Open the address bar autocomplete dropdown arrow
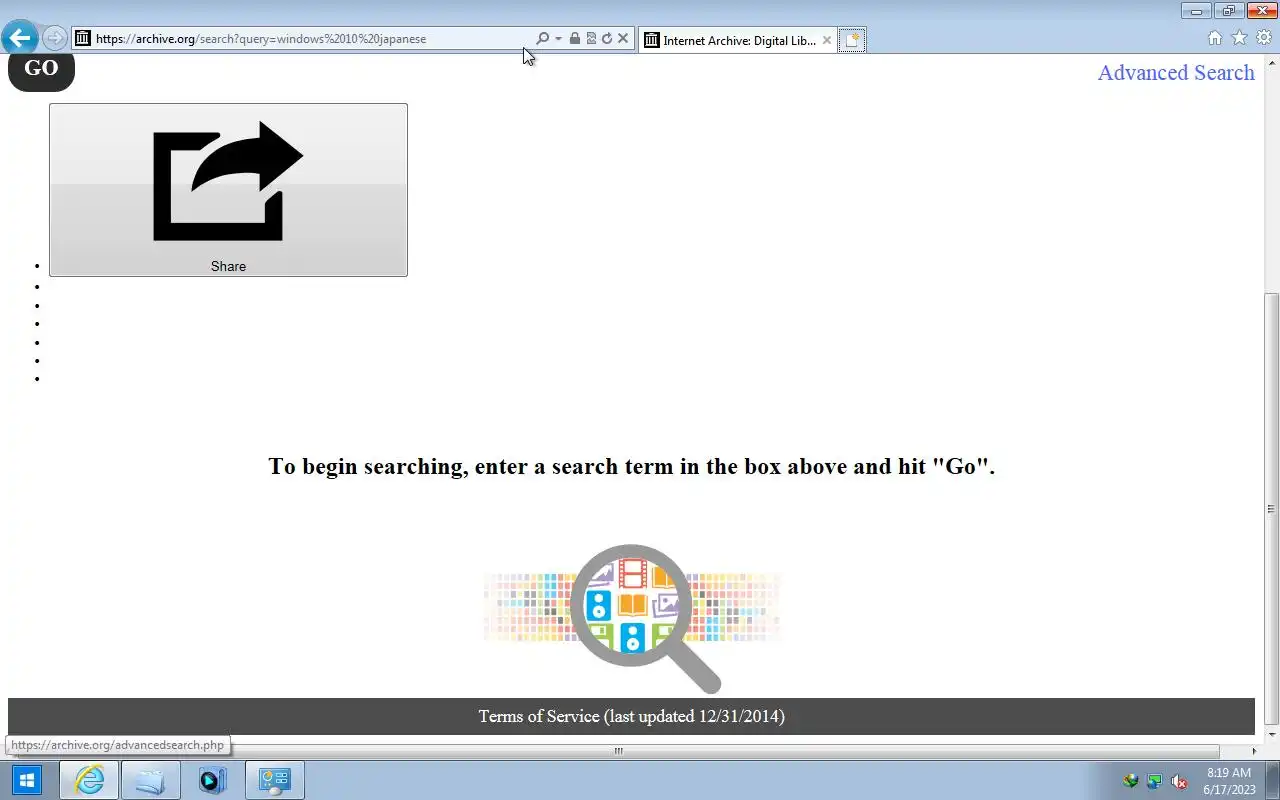 coord(558,39)
